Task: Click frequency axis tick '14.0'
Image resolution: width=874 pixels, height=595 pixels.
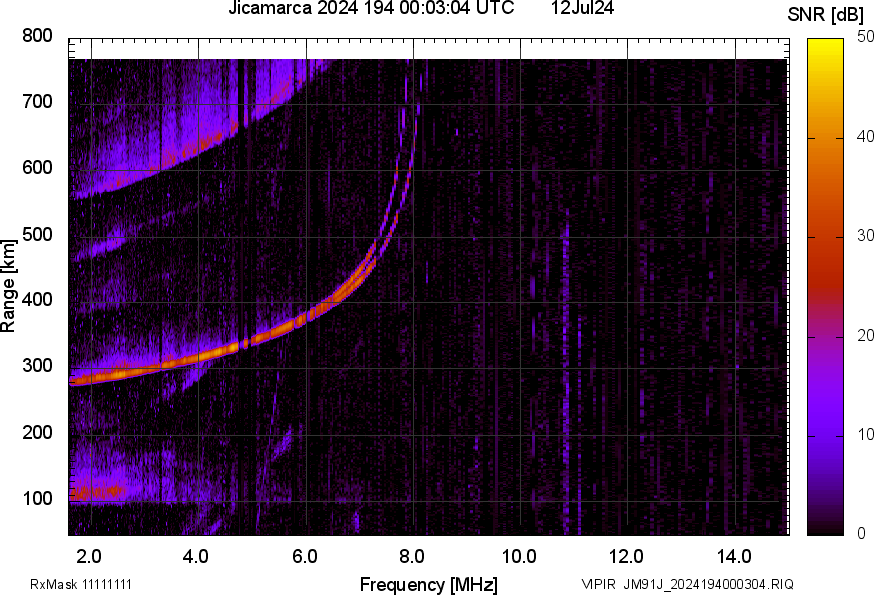Action: [734, 557]
